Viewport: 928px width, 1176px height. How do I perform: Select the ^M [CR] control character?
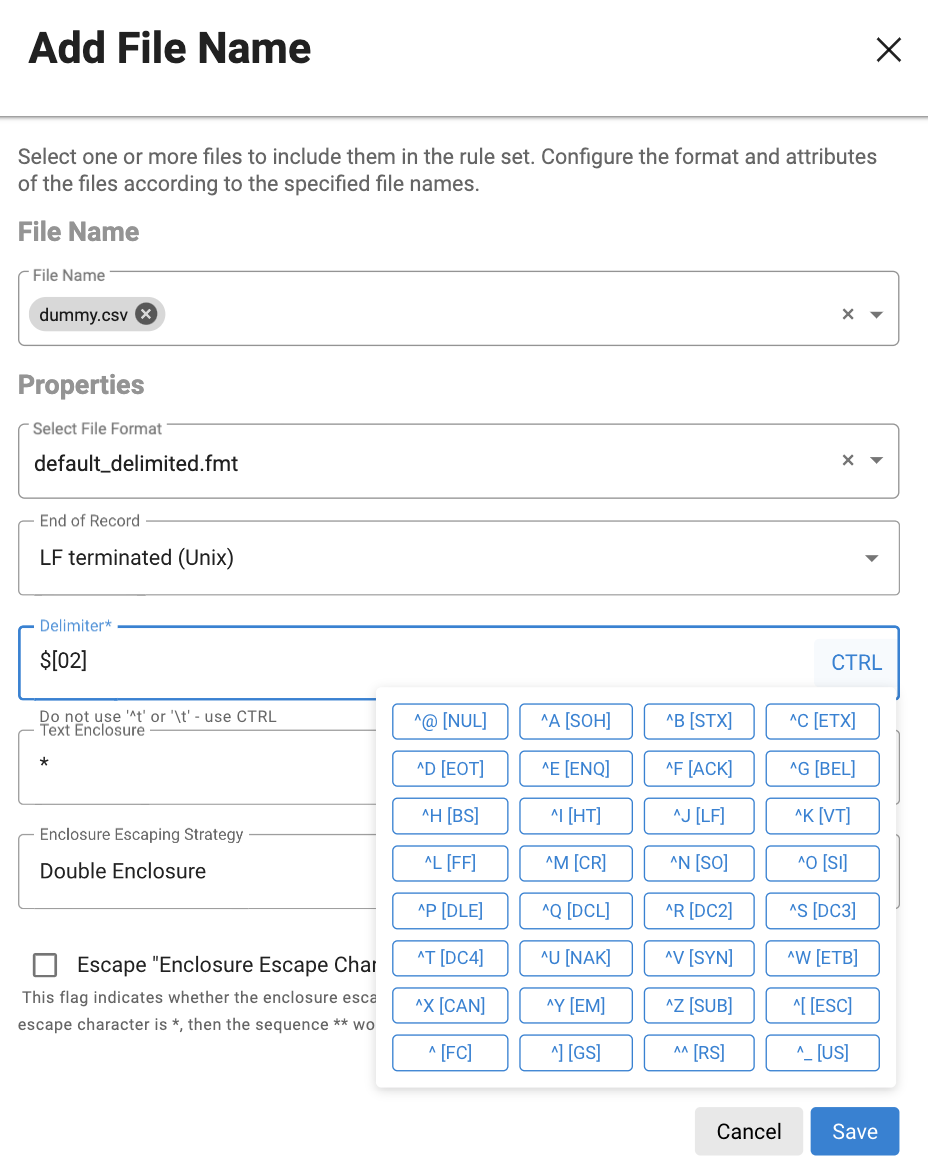[x=576, y=863]
